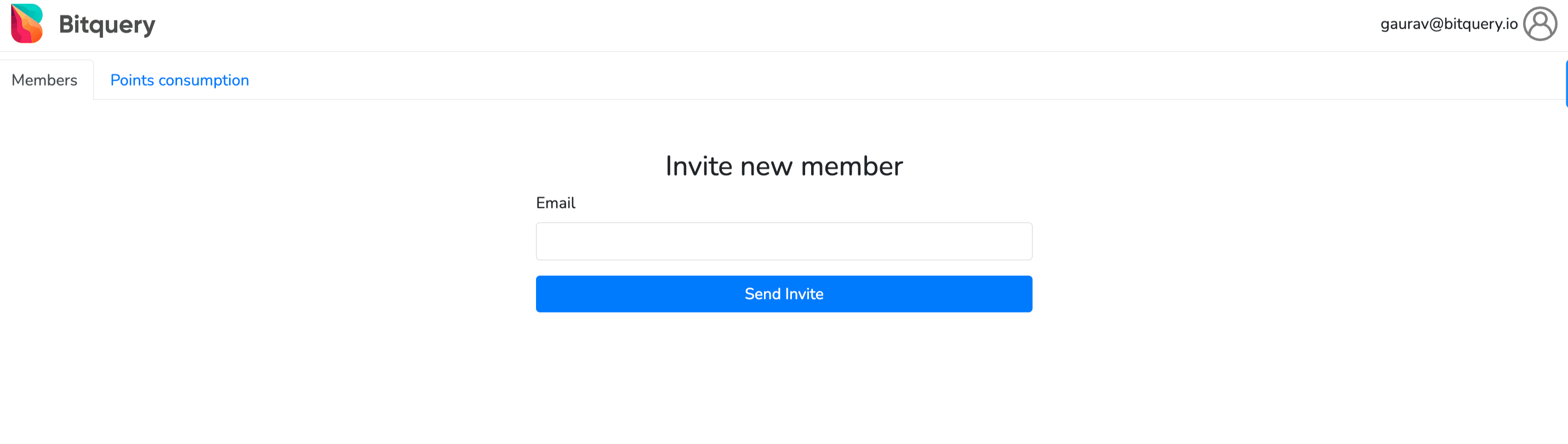1568x444 pixels.
Task: Select the Email field label
Action: tap(555, 203)
